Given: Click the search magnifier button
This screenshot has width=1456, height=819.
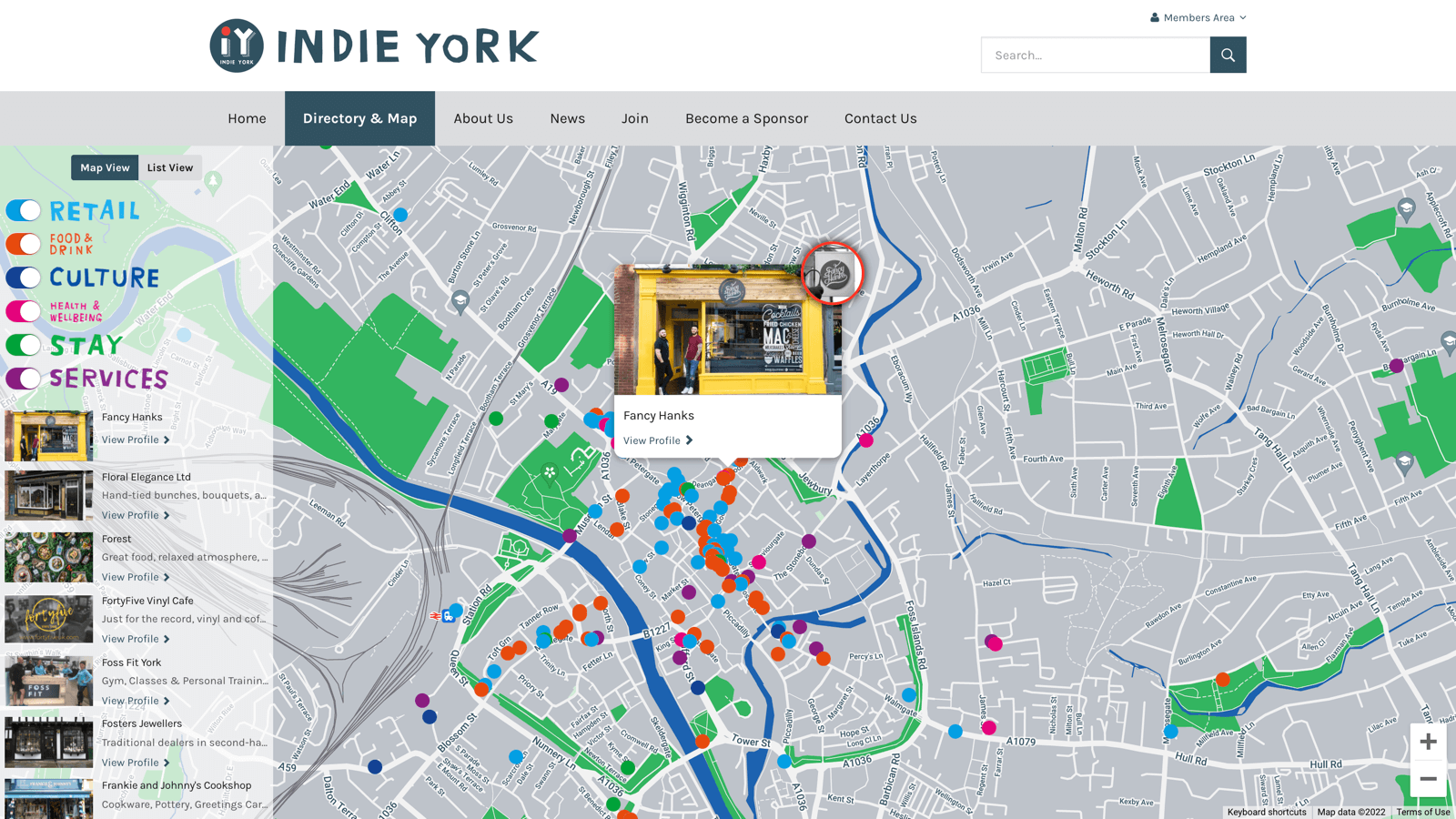Looking at the screenshot, I should pyautogui.click(x=1228, y=56).
